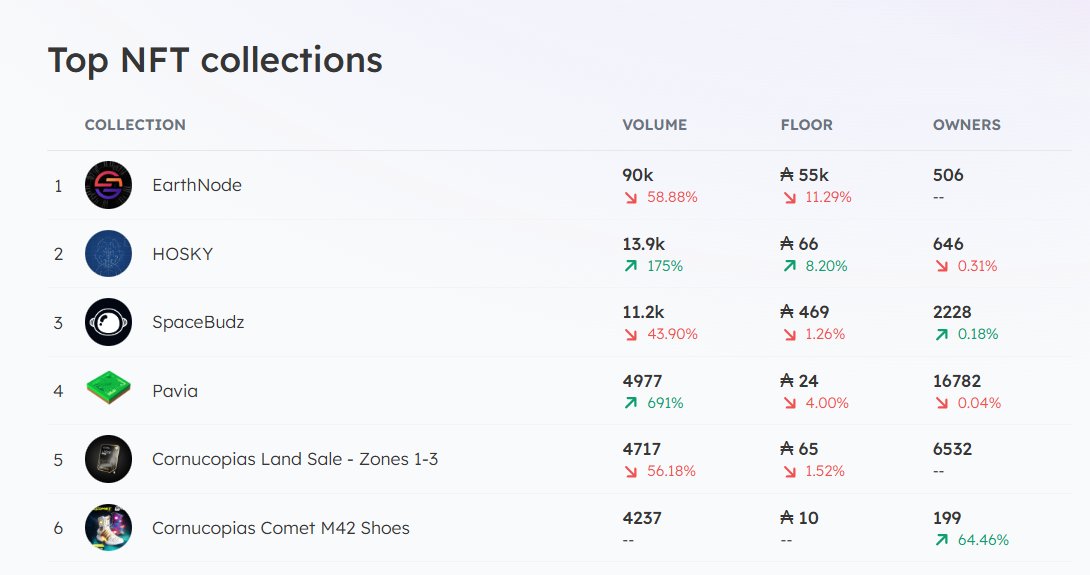Viewport: 1090px width, 575px height.
Task: Open the SpaceBudz astronaut icon
Action: (108, 322)
